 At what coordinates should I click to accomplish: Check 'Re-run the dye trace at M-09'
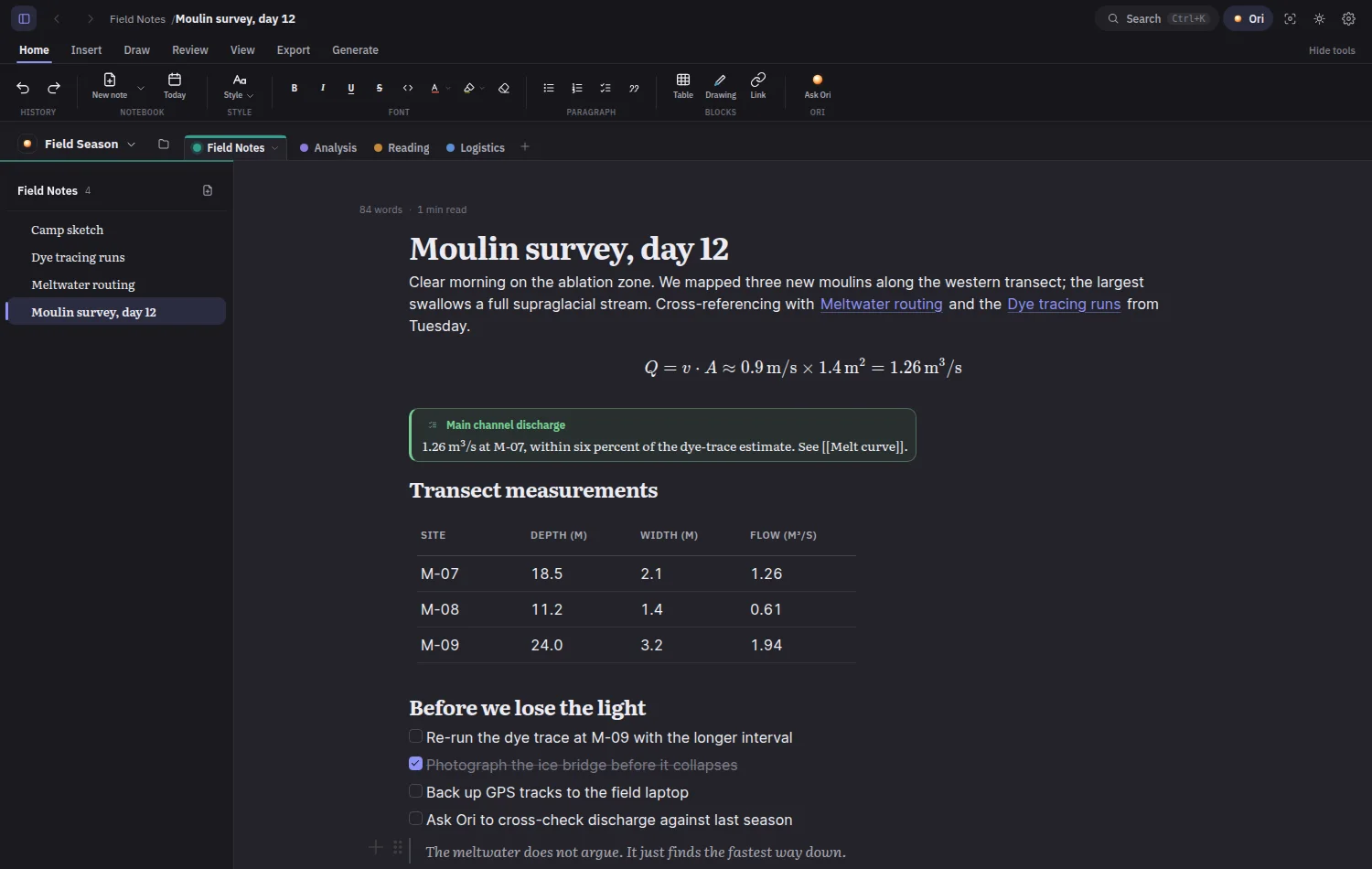[x=415, y=736]
